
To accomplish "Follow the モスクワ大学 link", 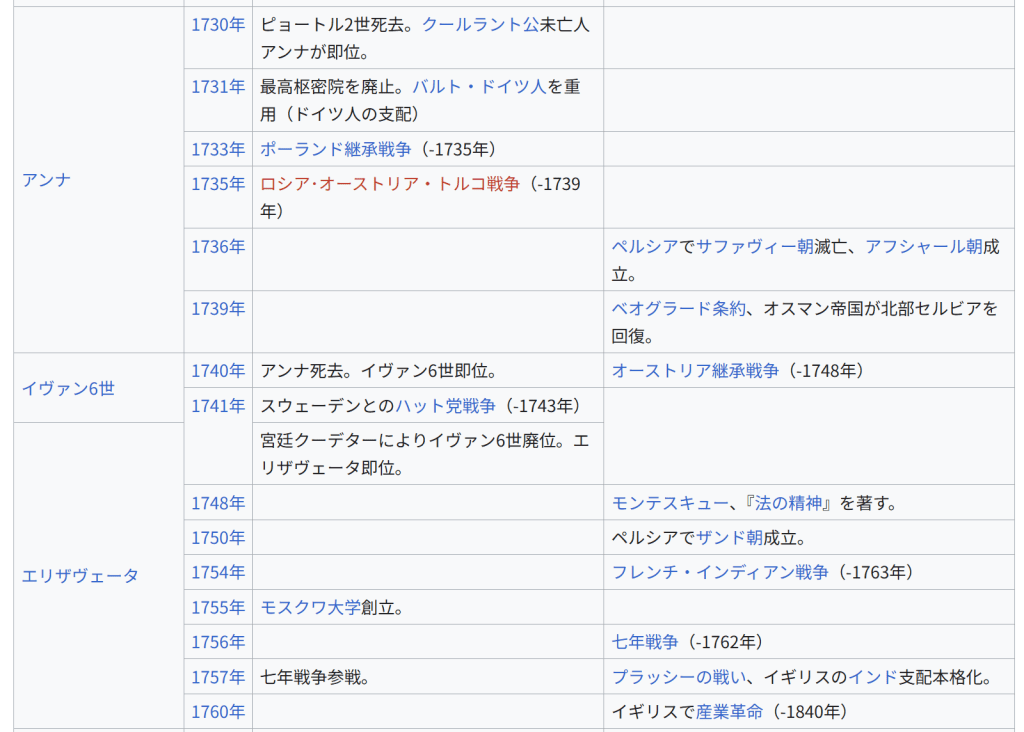I will [x=310, y=607].
